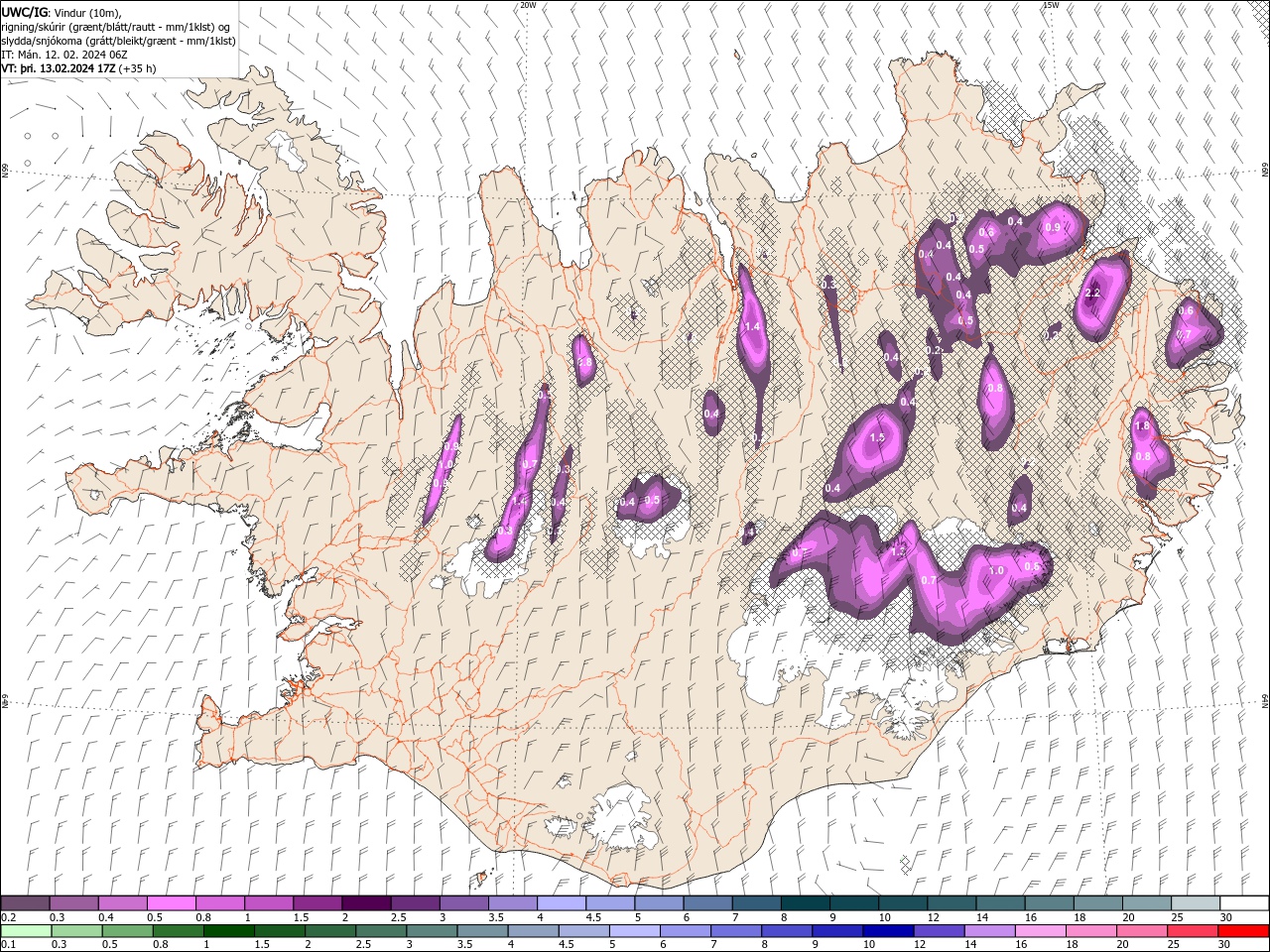Viewport: 1270px width, 952px height.
Task: Choose the pale lavender swatch labeled 4 on snow scale
Action: pos(561,903)
